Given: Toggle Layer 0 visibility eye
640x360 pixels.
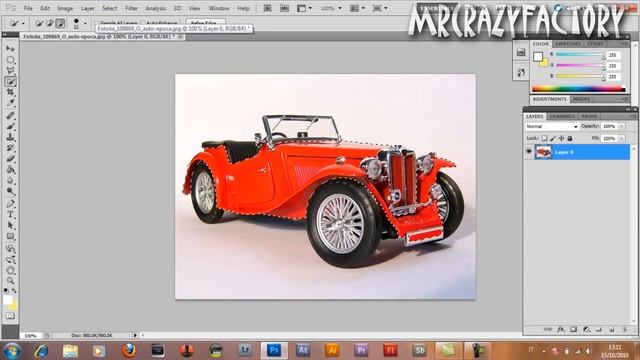Looking at the screenshot, I should click(529, 152).
